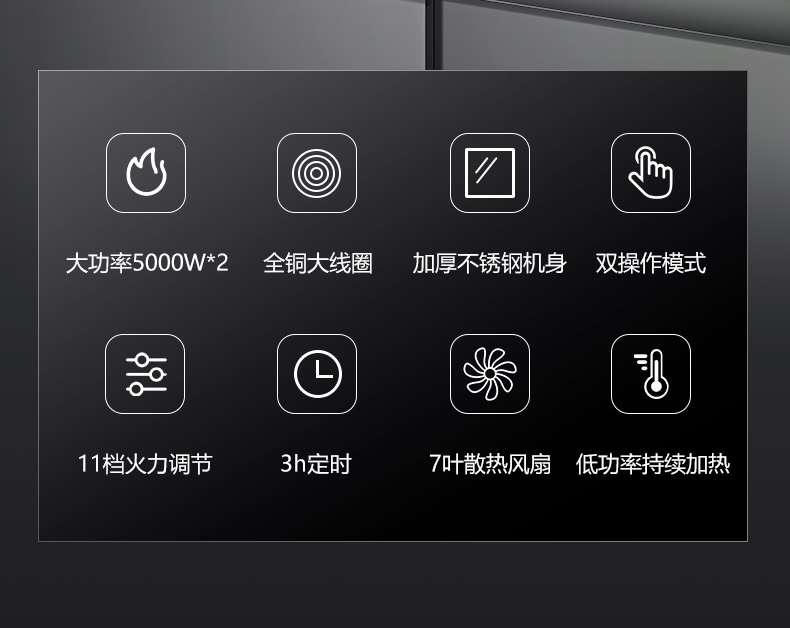Viewport: 790px width, 628px height.
Task: Click the vertical black pole above the panel
Action: [433, 35]
